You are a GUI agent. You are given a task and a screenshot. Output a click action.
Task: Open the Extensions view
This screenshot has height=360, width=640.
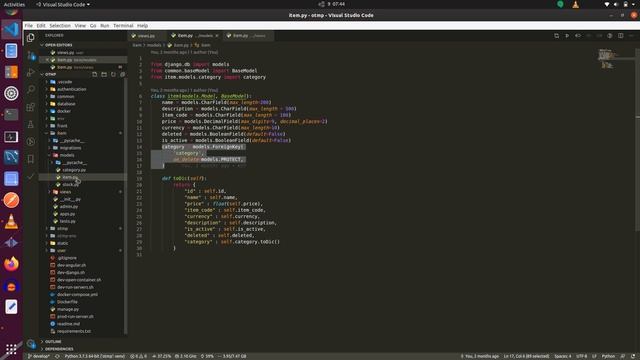pyautogui.click(x=31, y=107)
